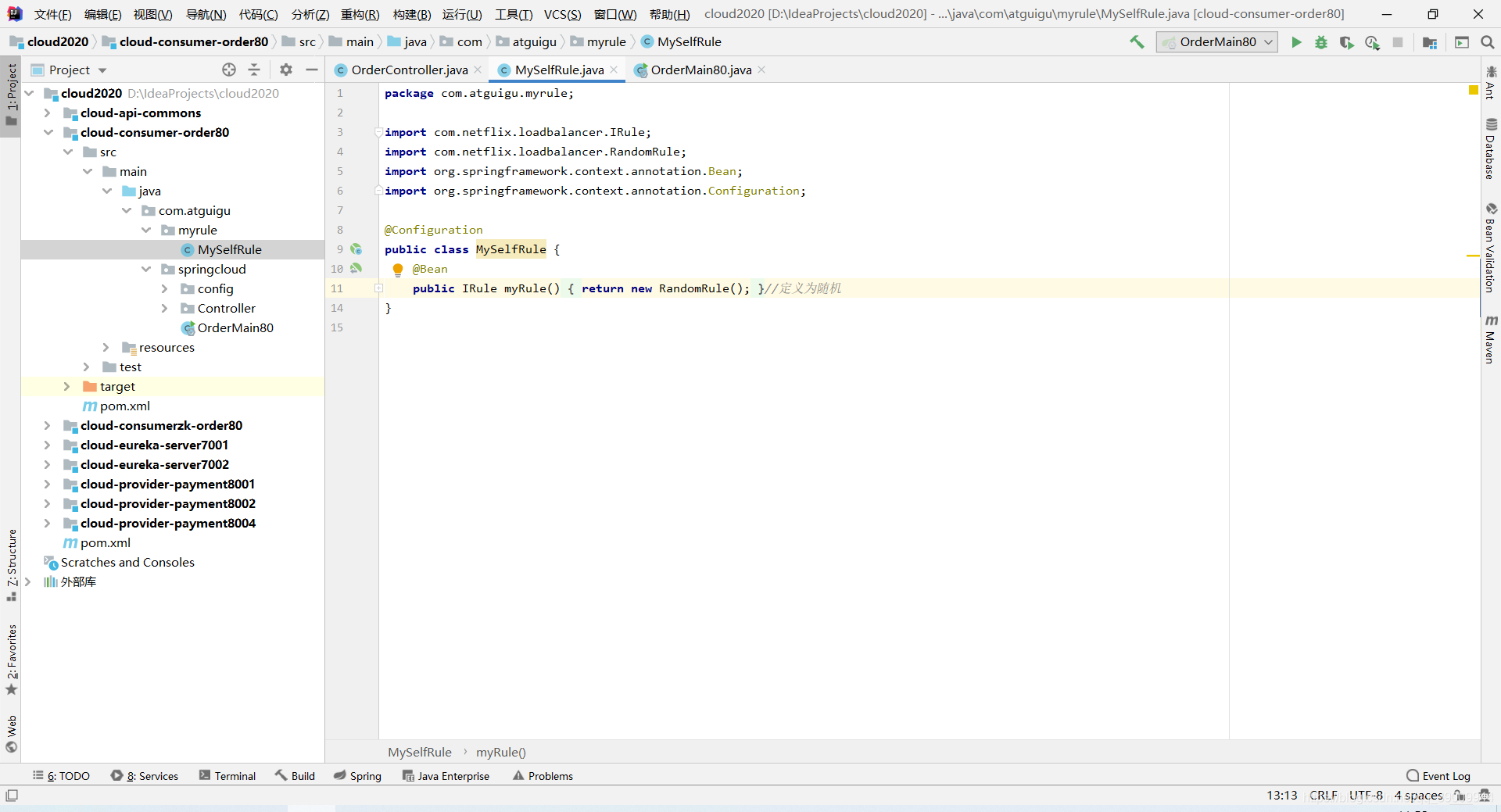Start debugging with the bug icon
This screenshot has height=812, width=1501.
click(x=1321, y=42)
